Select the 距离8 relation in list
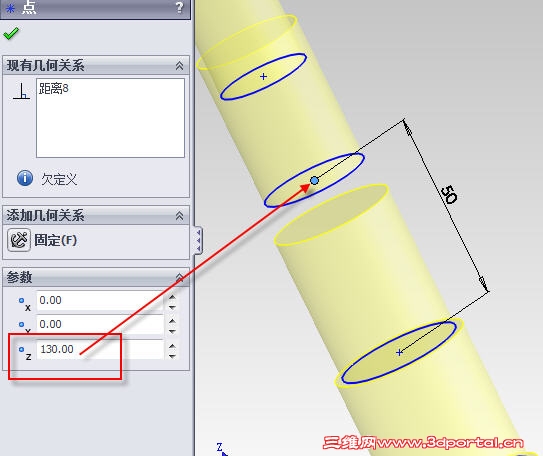Viewport: 543px width, 456px height. pyautogui.click(x=54, y=89)
